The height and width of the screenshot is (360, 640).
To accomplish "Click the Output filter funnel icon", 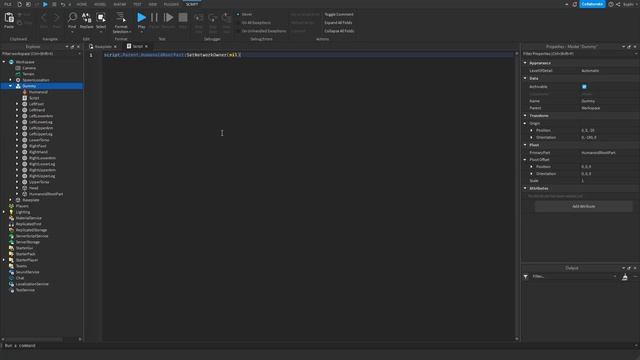I will (x=526, y=277).
